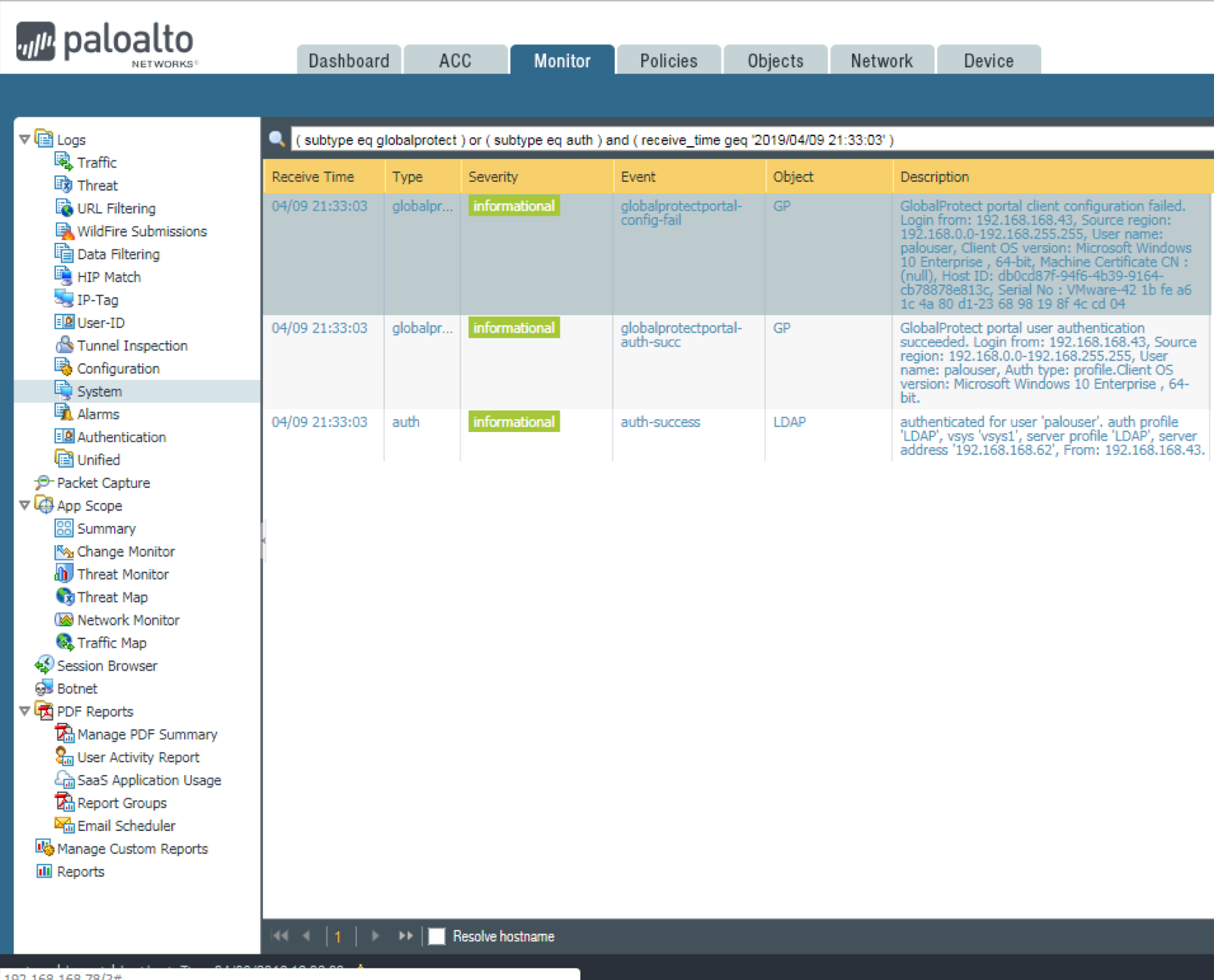Click the Event column header
1214x980 pixels.
point(689,176)
